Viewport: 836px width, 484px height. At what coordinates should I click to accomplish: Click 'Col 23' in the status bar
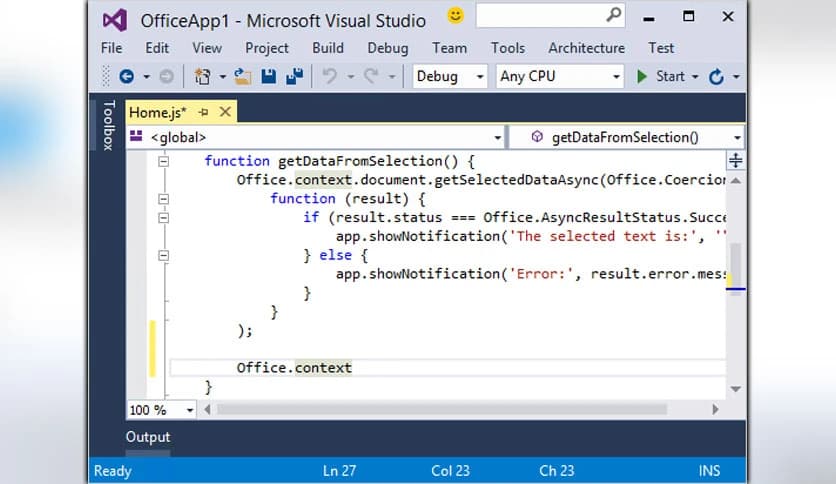(x=451, y=471)
